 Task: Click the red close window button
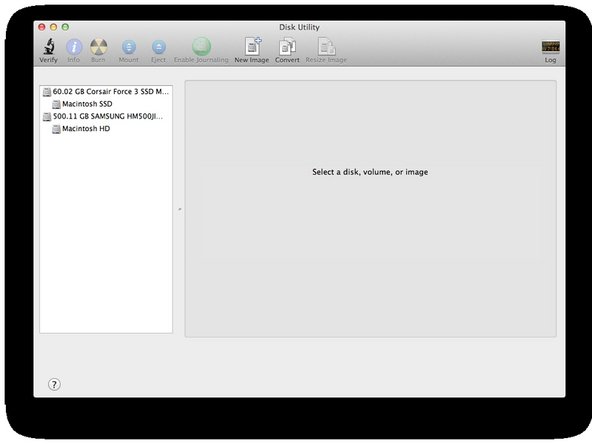point(42,27)
